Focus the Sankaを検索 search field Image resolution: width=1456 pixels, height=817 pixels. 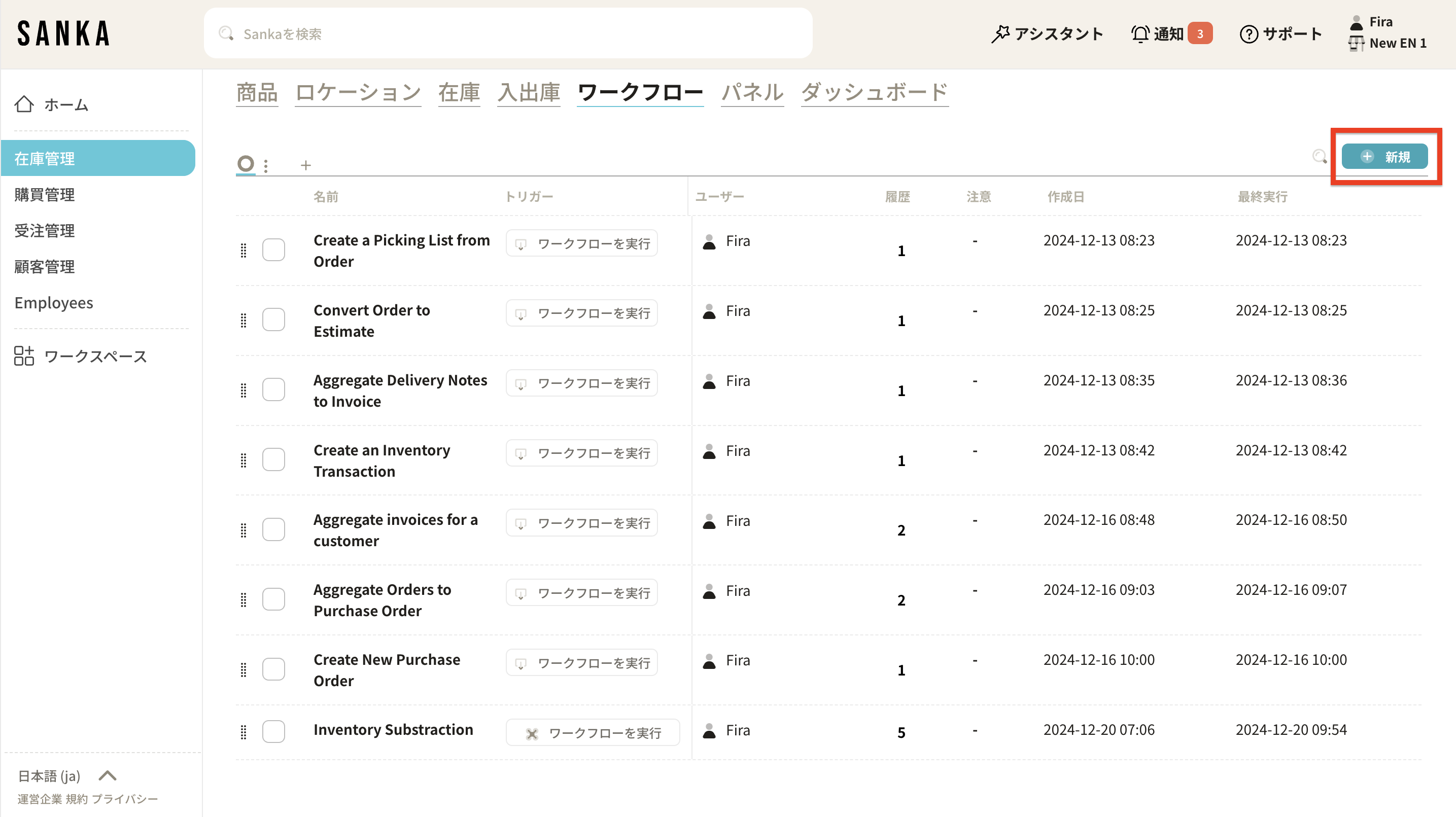507,34
